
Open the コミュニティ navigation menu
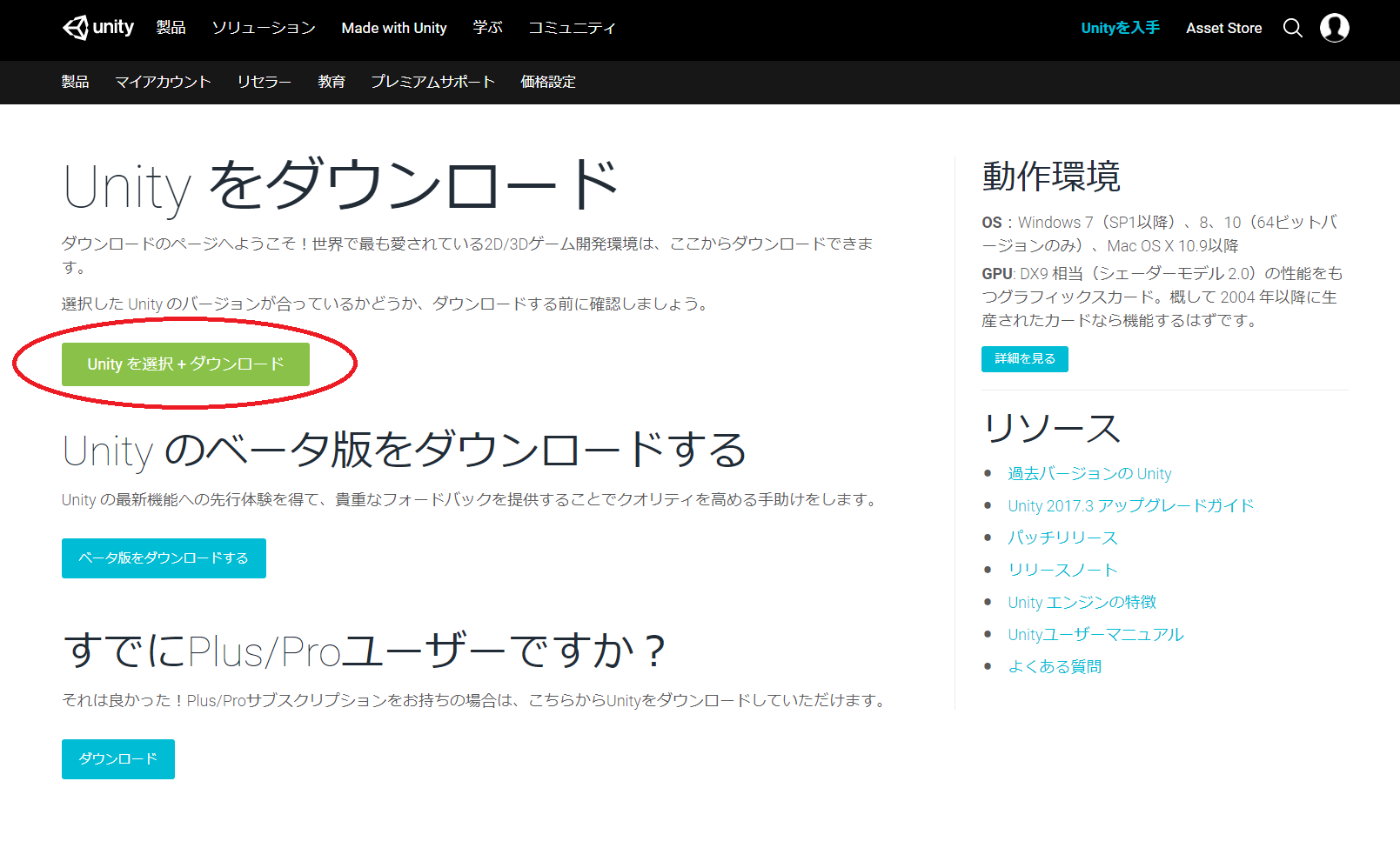[572, 28]
